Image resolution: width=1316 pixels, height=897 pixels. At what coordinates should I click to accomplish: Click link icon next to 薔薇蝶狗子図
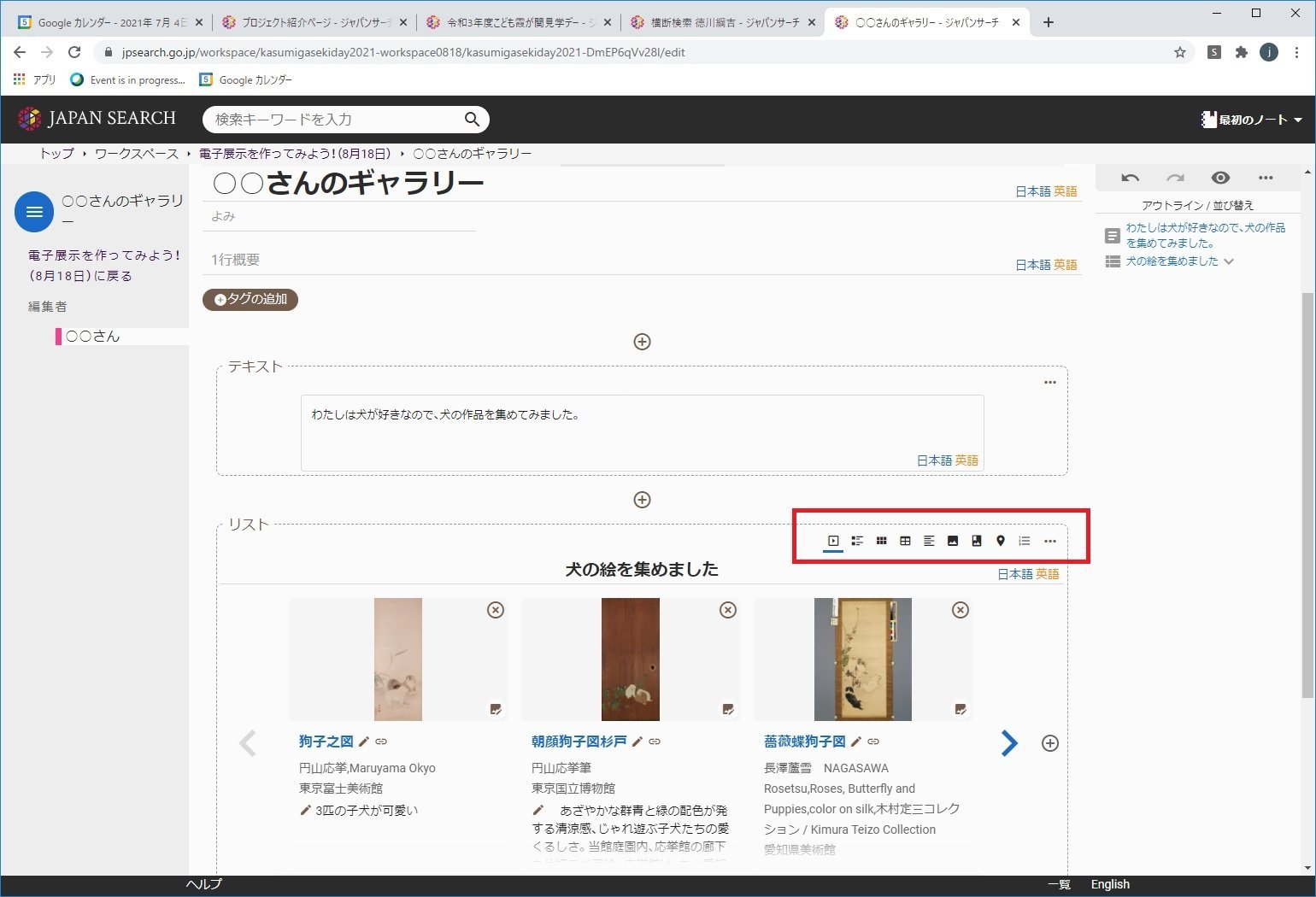pyautogui.click(x=873, y=742)
